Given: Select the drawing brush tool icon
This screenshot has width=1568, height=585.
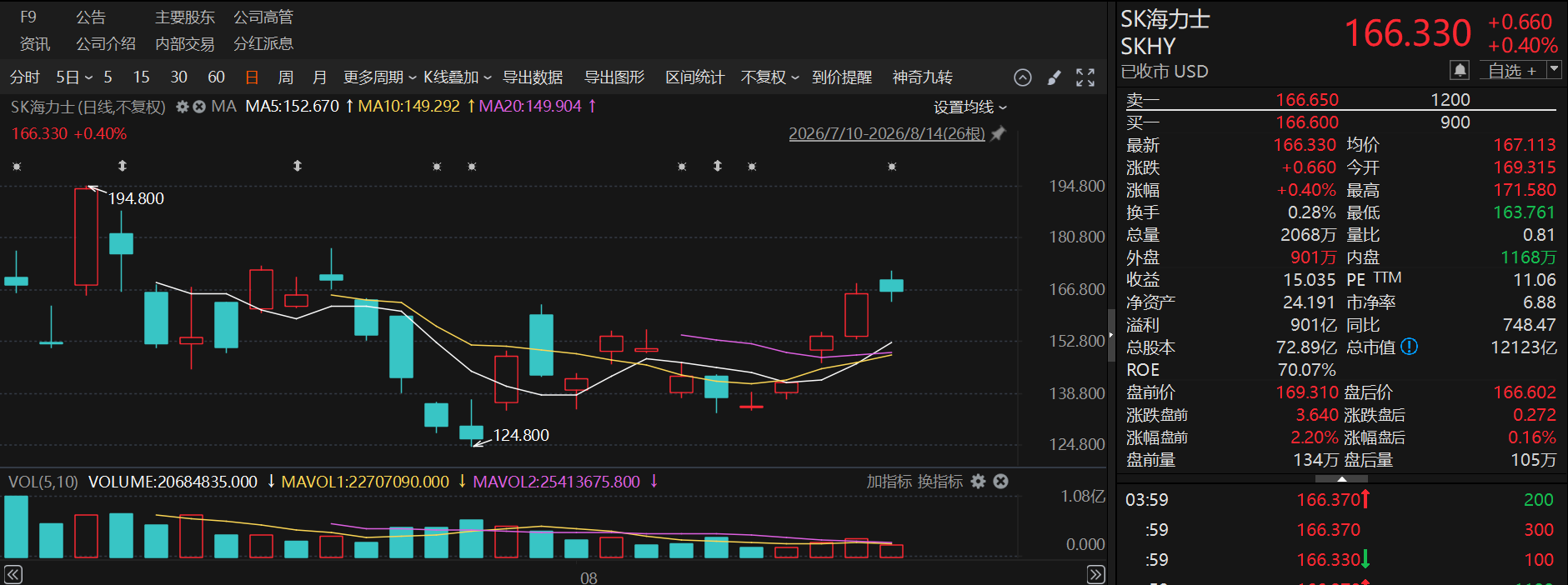Looking at the screenshot, I should 1055,77.
